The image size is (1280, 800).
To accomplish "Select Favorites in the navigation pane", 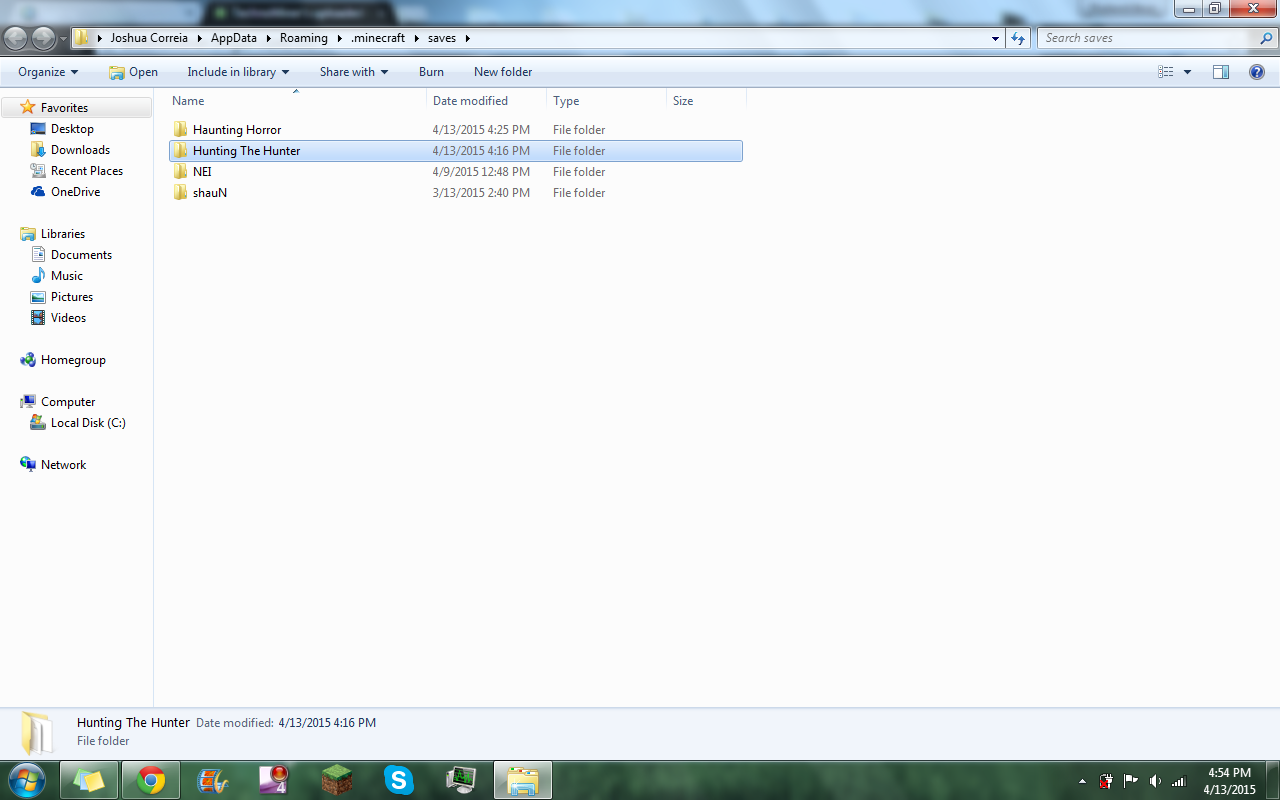I will (x=64, y=108).
